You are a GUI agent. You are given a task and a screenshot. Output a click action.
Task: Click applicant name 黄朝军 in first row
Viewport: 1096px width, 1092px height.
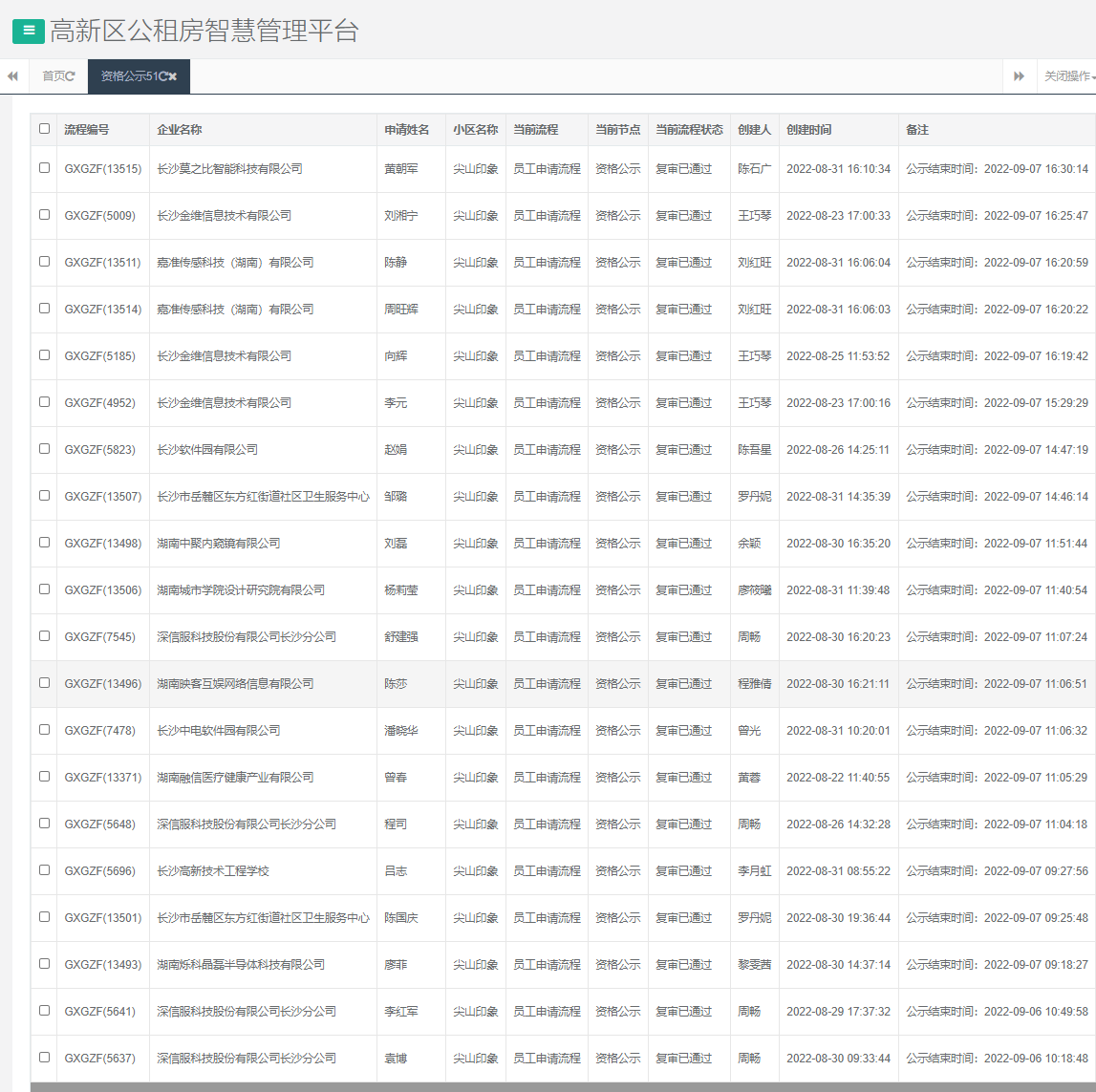[401, 169]
